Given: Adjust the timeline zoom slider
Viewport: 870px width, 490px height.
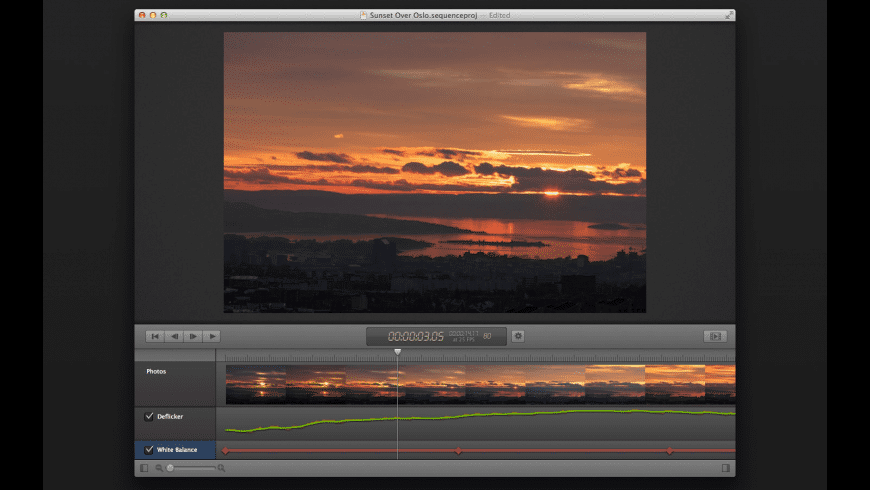Looking at the screenshot, I should coord(171,468).
